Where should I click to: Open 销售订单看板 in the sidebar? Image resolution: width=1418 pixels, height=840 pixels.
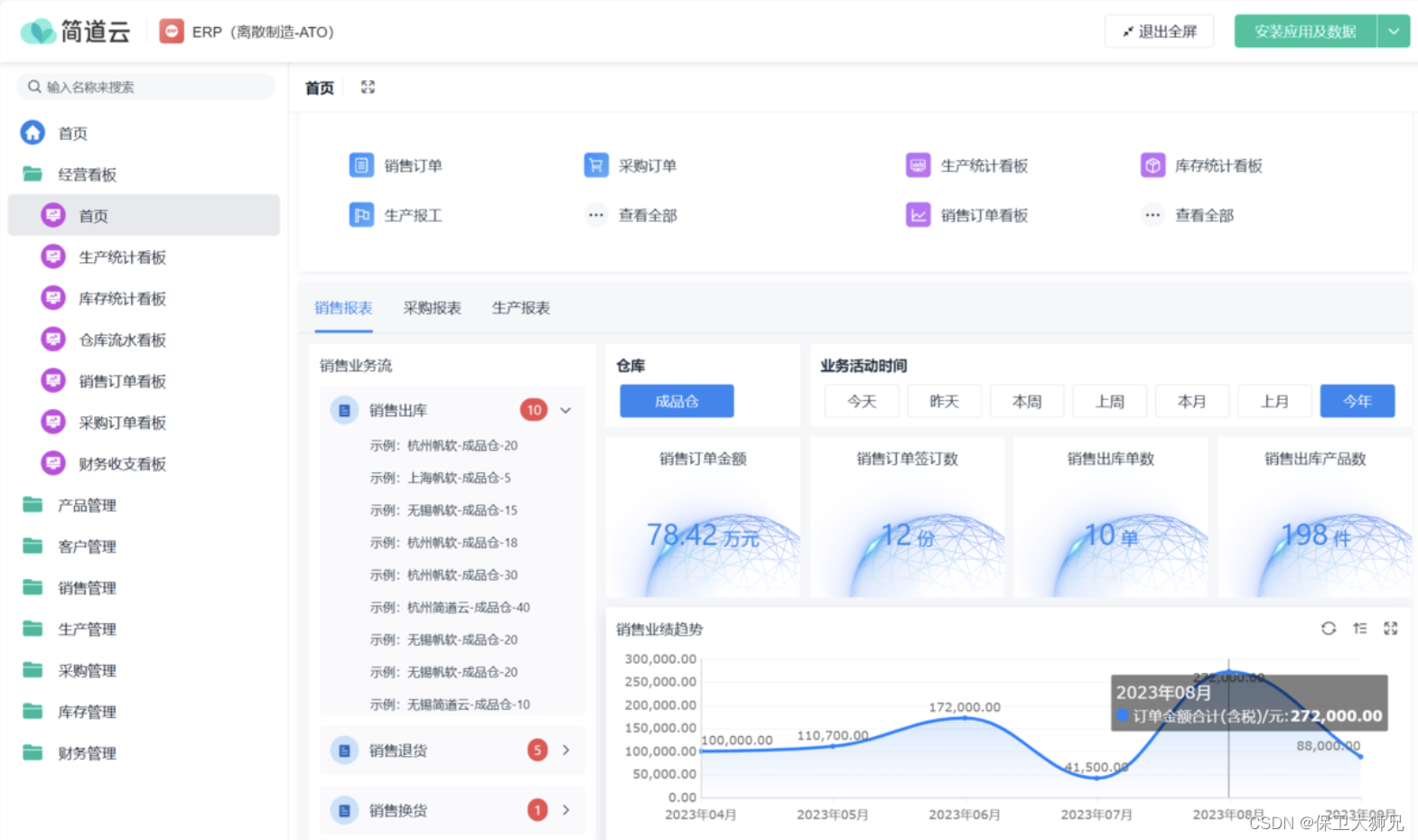coord(144,381)
